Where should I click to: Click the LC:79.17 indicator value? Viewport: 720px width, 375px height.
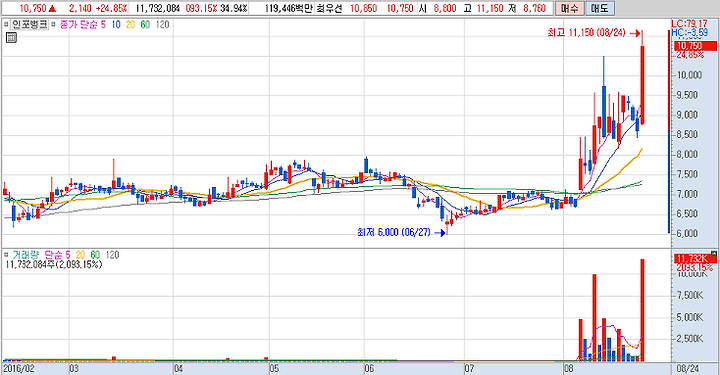tap(689, 23)
